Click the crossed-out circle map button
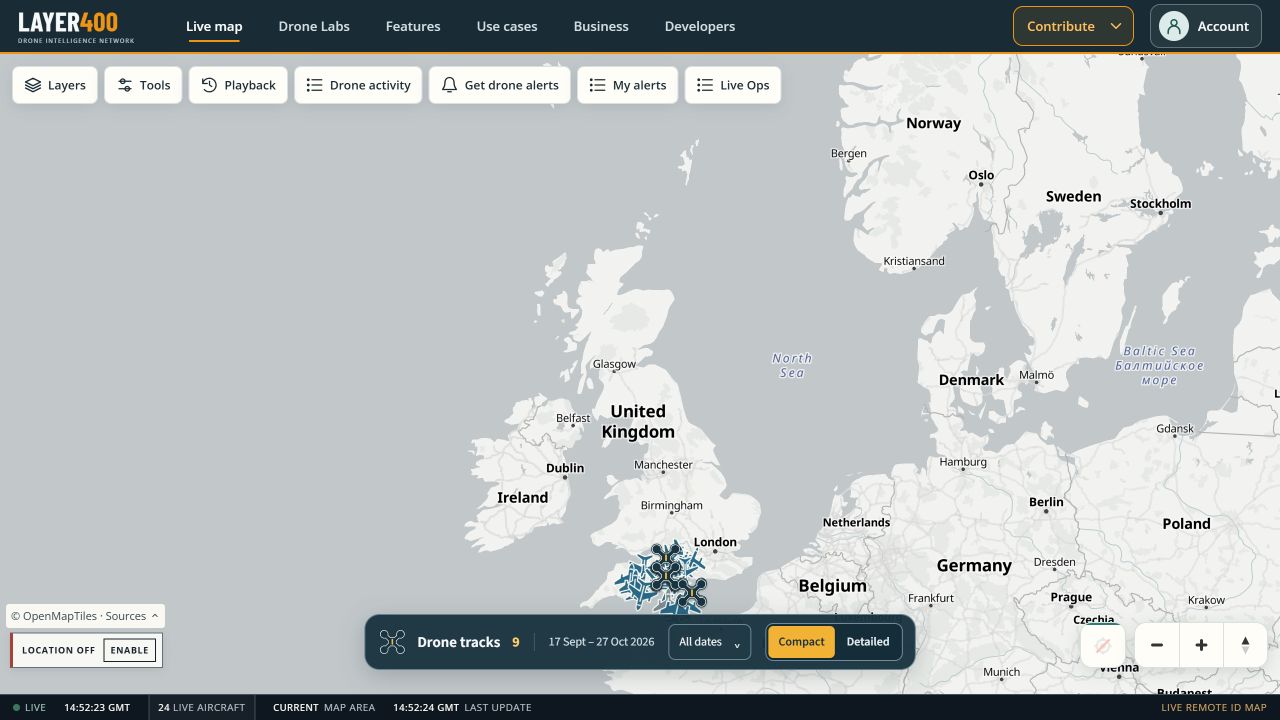Screen dimensions: 1280x720 click(1103, 645)
